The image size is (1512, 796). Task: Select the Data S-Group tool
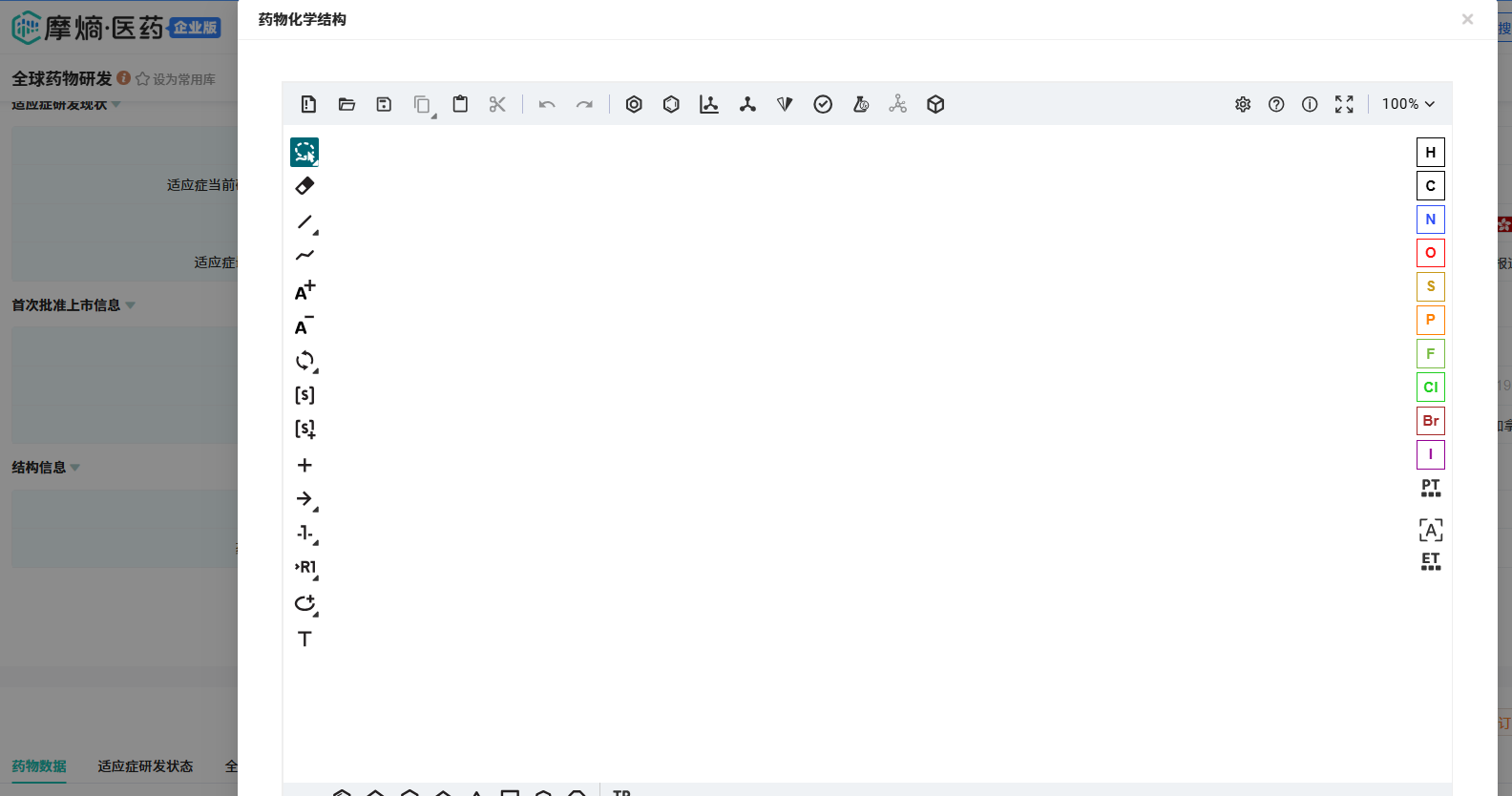(304, 429)
